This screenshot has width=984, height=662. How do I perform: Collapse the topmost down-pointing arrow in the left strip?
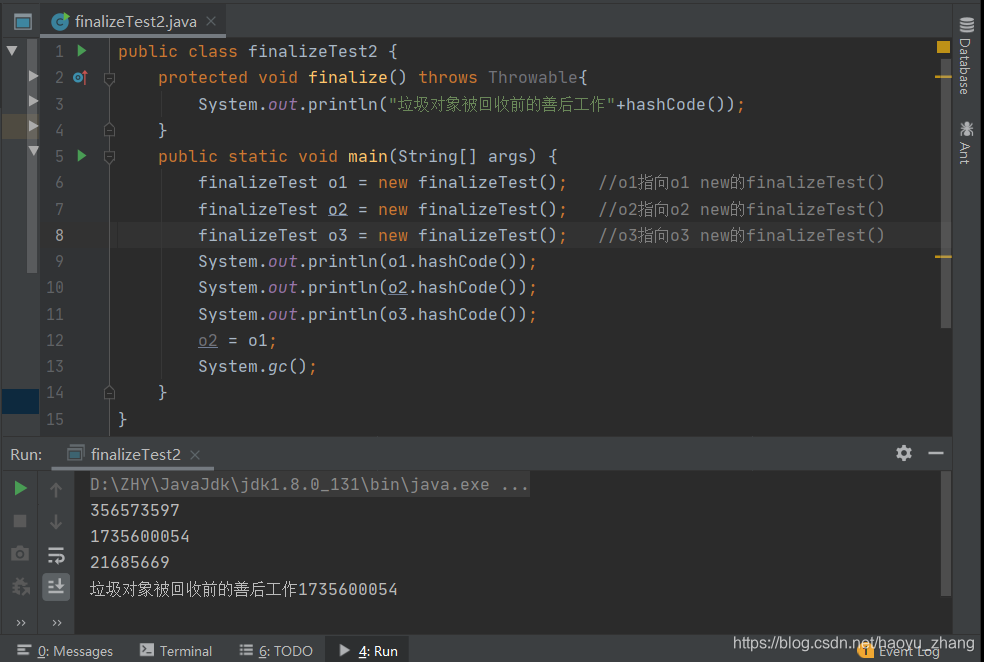click(12, 50)
